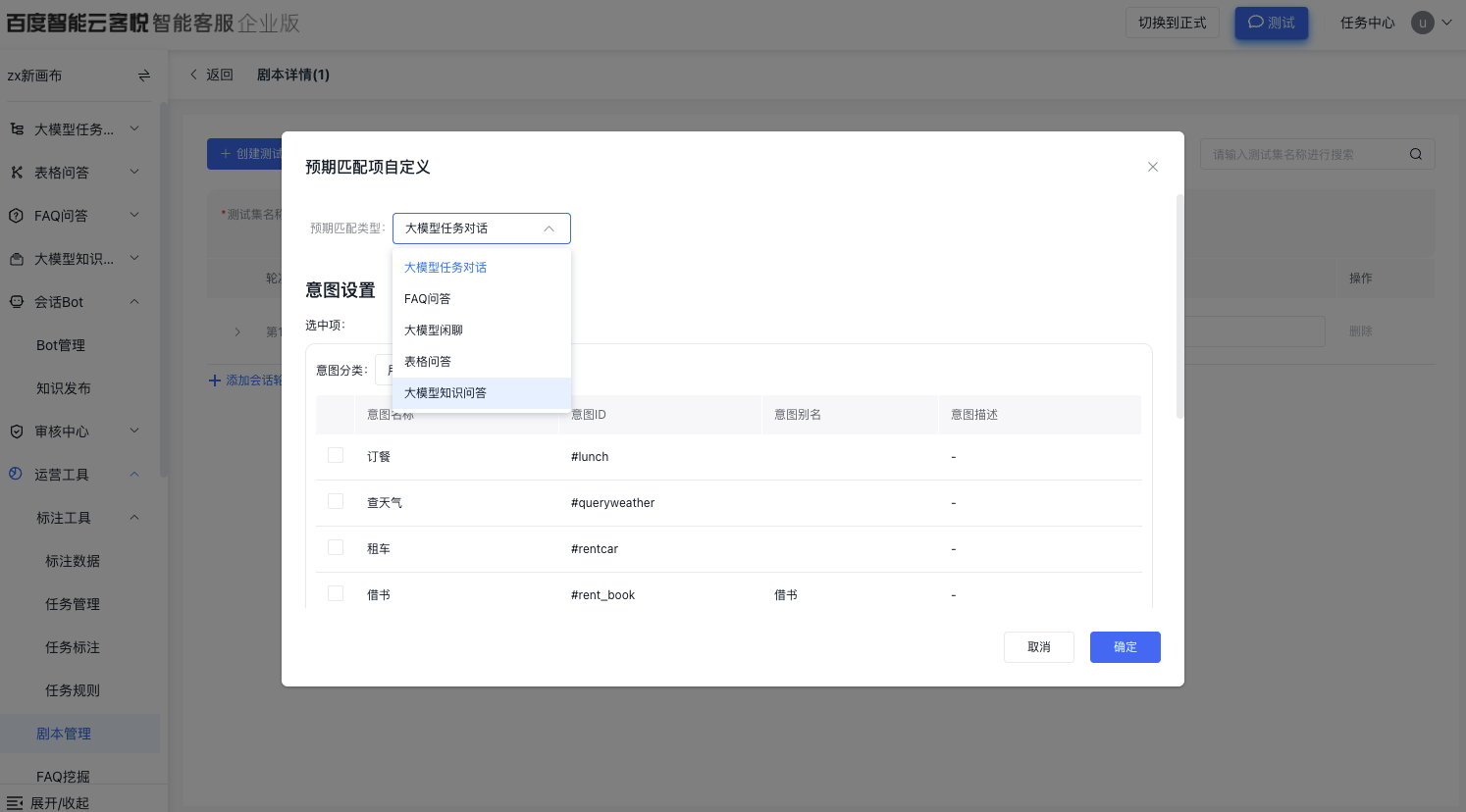Expand the 大模型任务 sidebar group
This screenshot has height=812, width=1466.
pos(134,128)
